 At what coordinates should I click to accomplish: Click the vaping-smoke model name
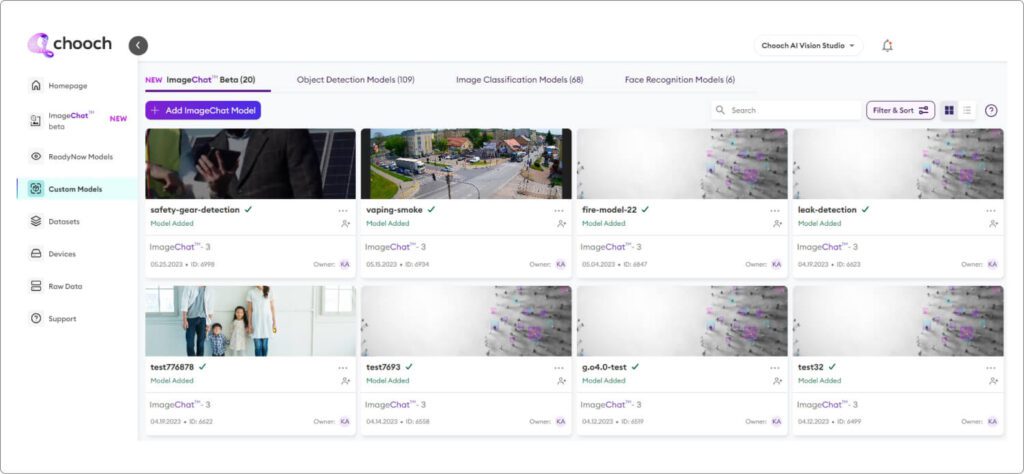(394, 210)
